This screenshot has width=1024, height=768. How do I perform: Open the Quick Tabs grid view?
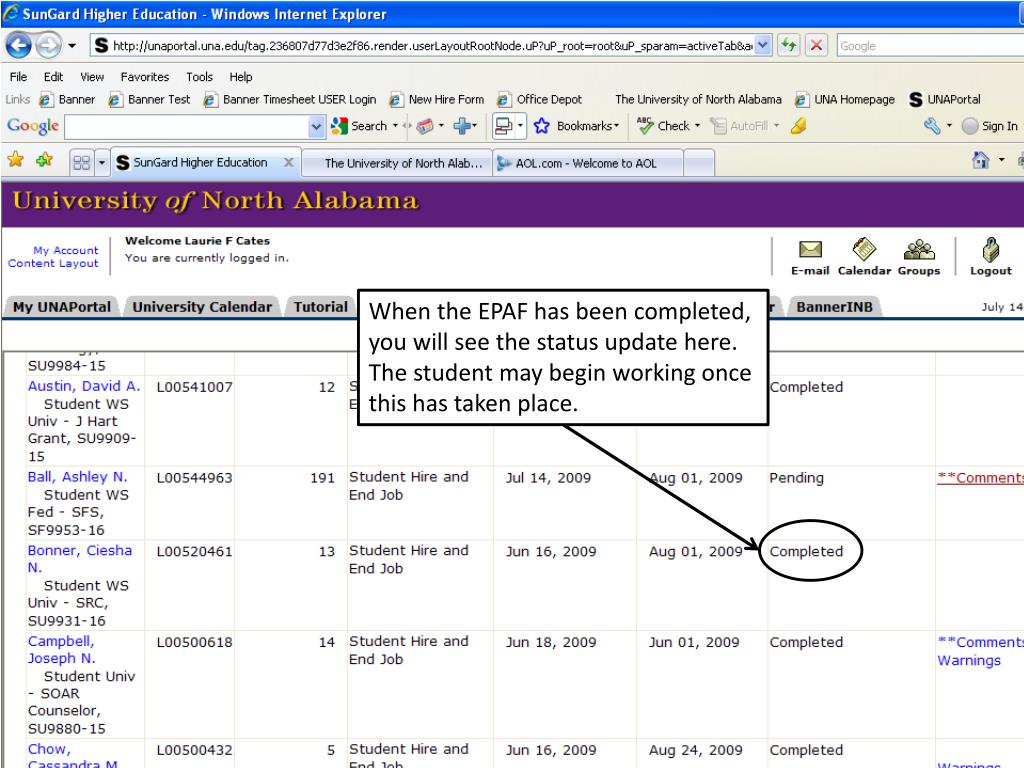82,162
